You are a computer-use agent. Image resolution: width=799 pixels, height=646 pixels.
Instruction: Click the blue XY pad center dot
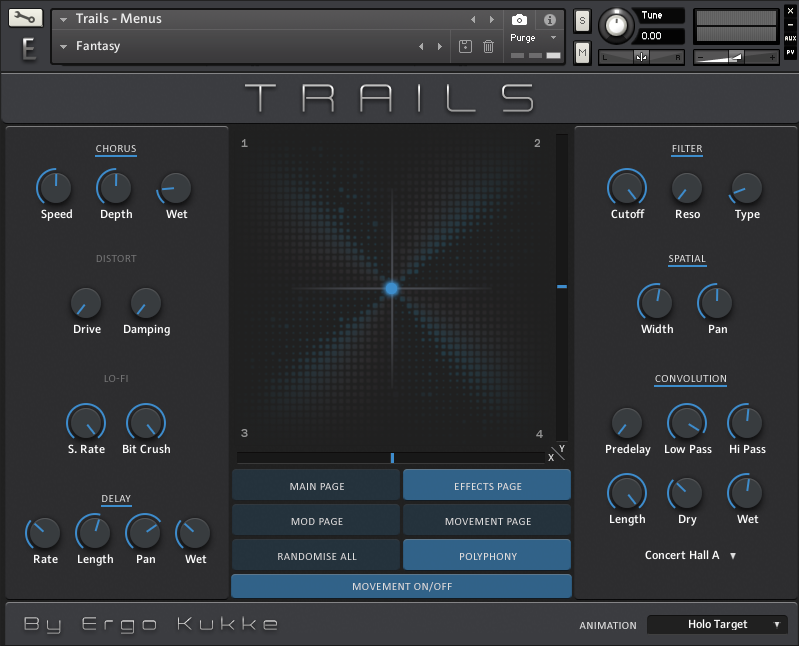391,288
